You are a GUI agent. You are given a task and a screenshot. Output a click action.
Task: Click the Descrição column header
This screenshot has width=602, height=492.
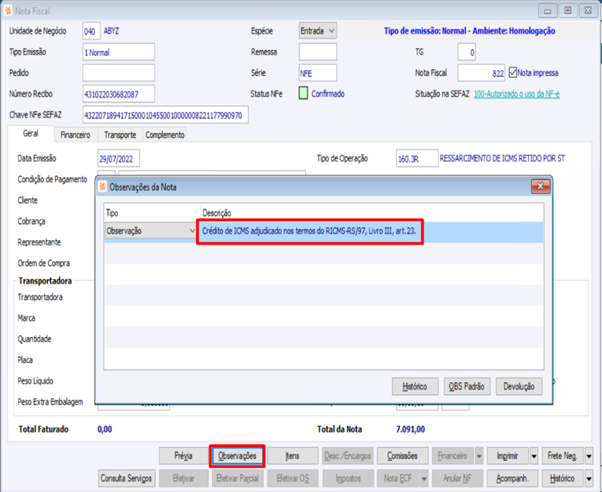(x=217, y=213)
